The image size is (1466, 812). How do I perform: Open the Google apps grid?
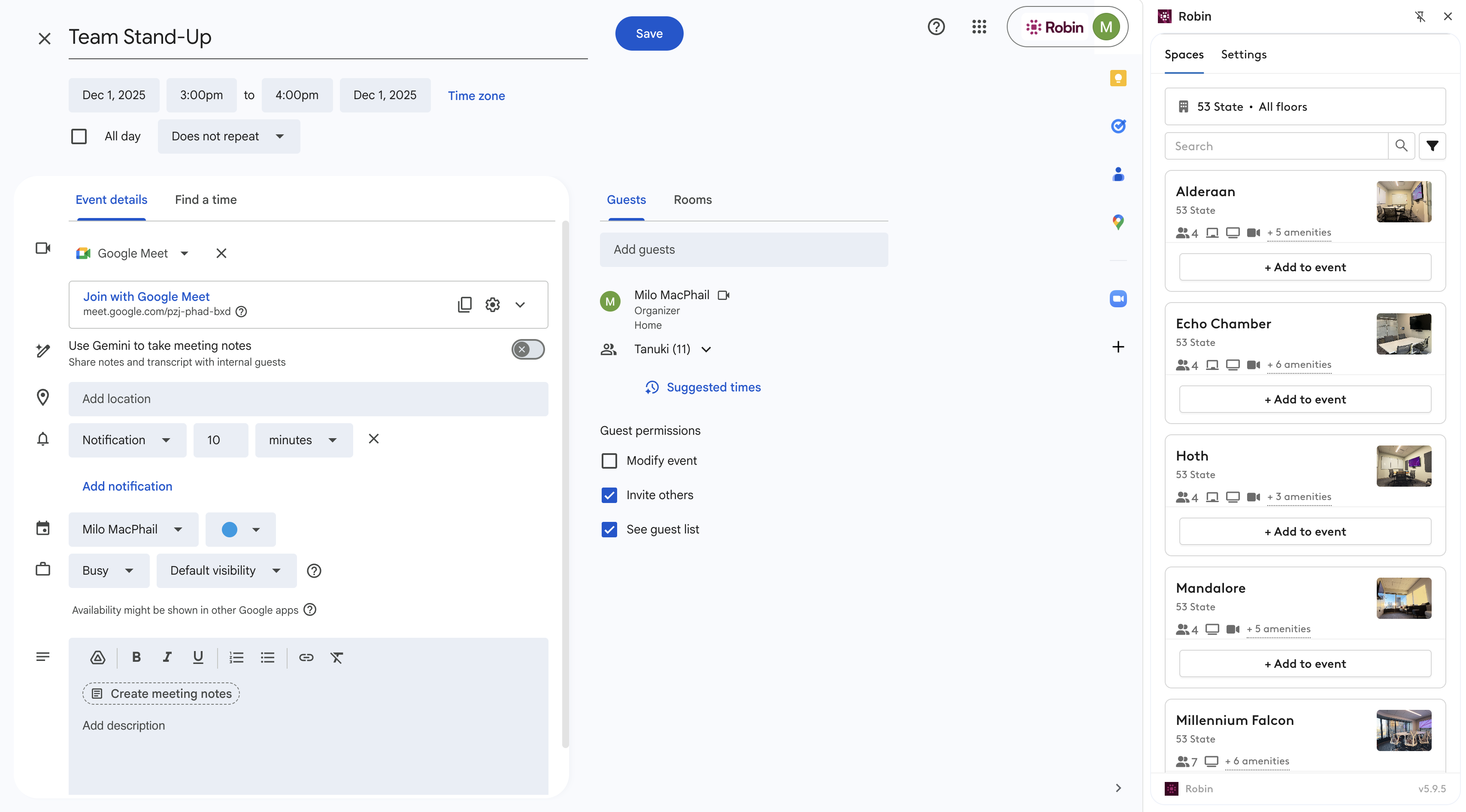pyautogui.click(x=979, y=27)
